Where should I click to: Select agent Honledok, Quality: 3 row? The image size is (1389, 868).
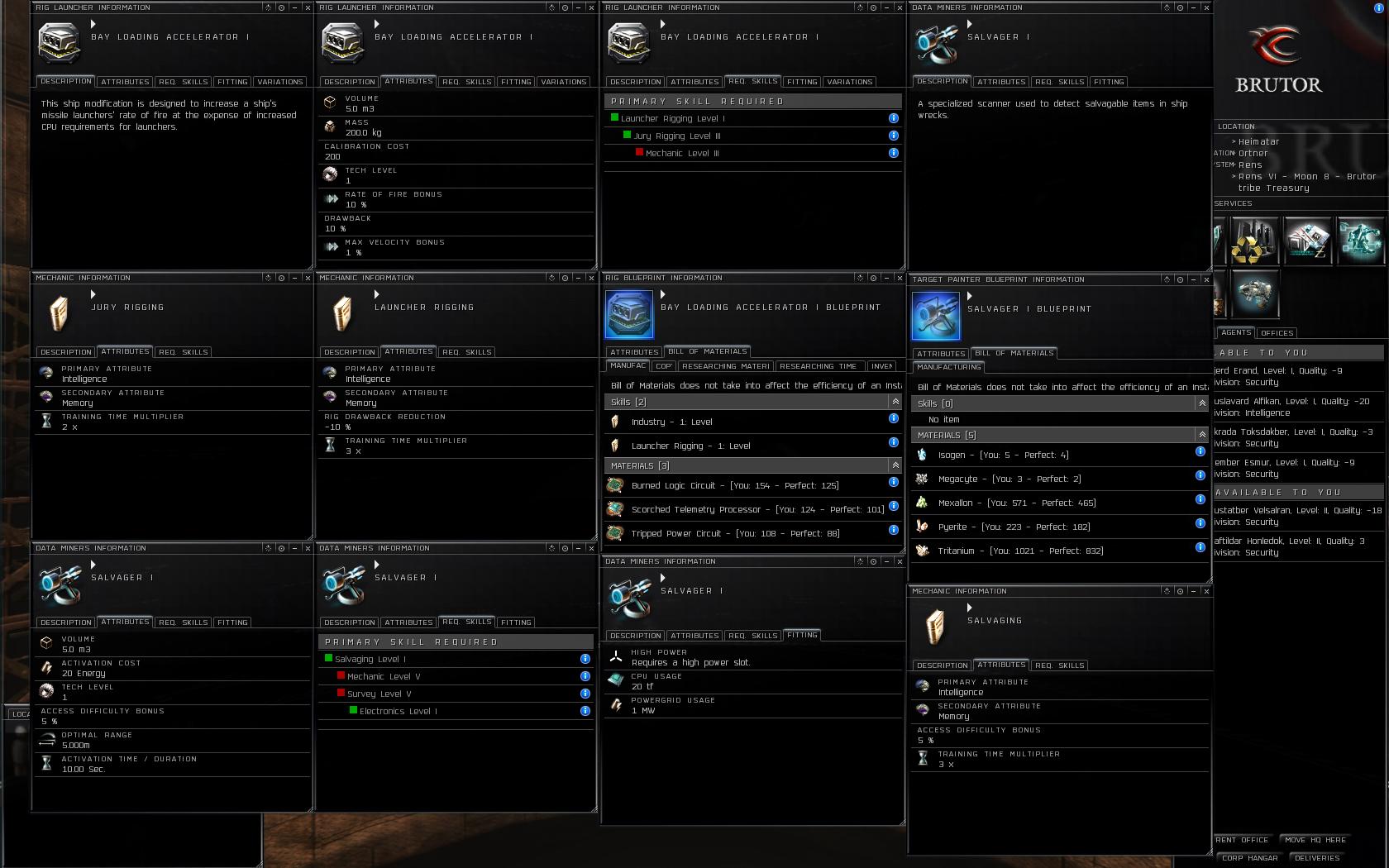pyautogui.click(x=1298, y=546)
